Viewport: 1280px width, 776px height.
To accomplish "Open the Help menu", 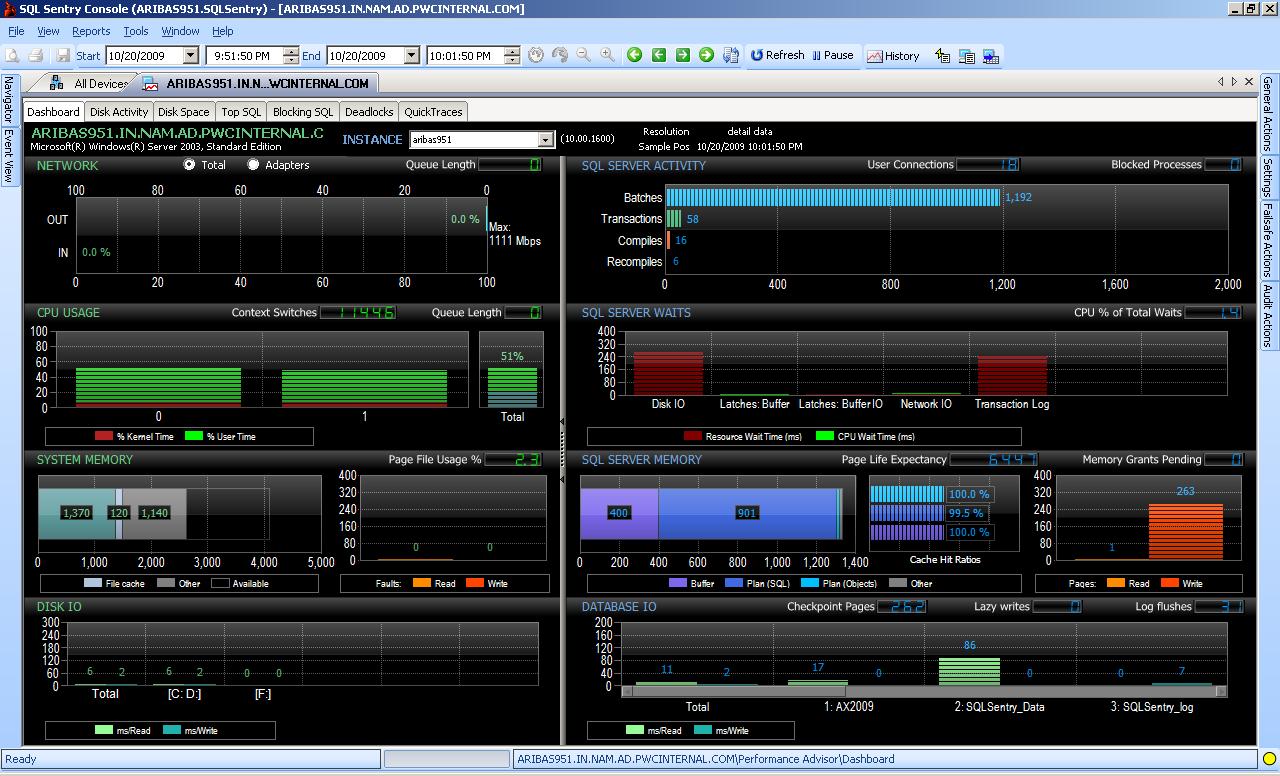I will (222, 31).
